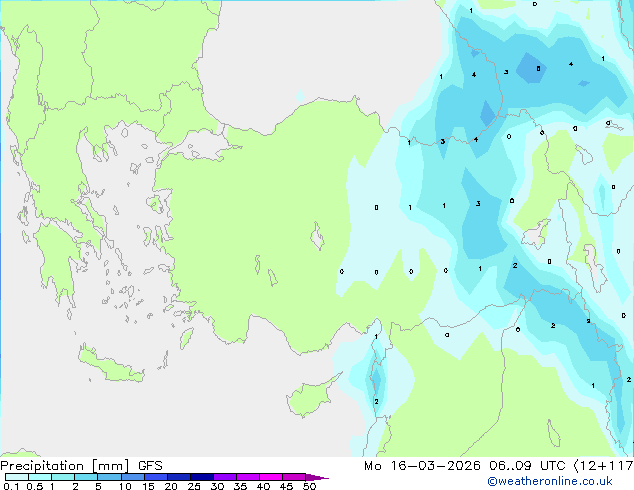Click the '10' legend scale label

click(125, 486)
